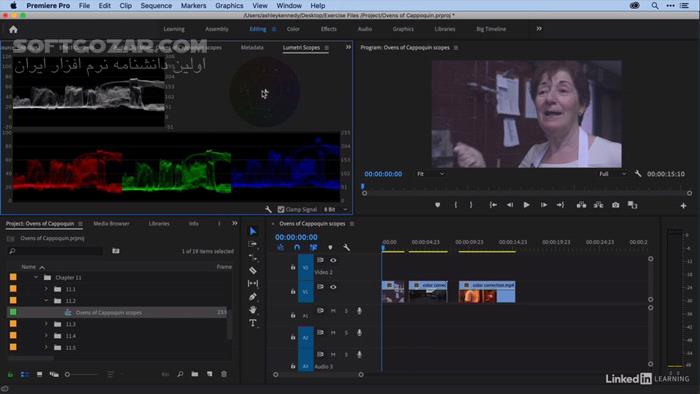Screen dimensions: 700x394
Task: Collapse the Chapter 11 folder
Action: coord(36,278)
